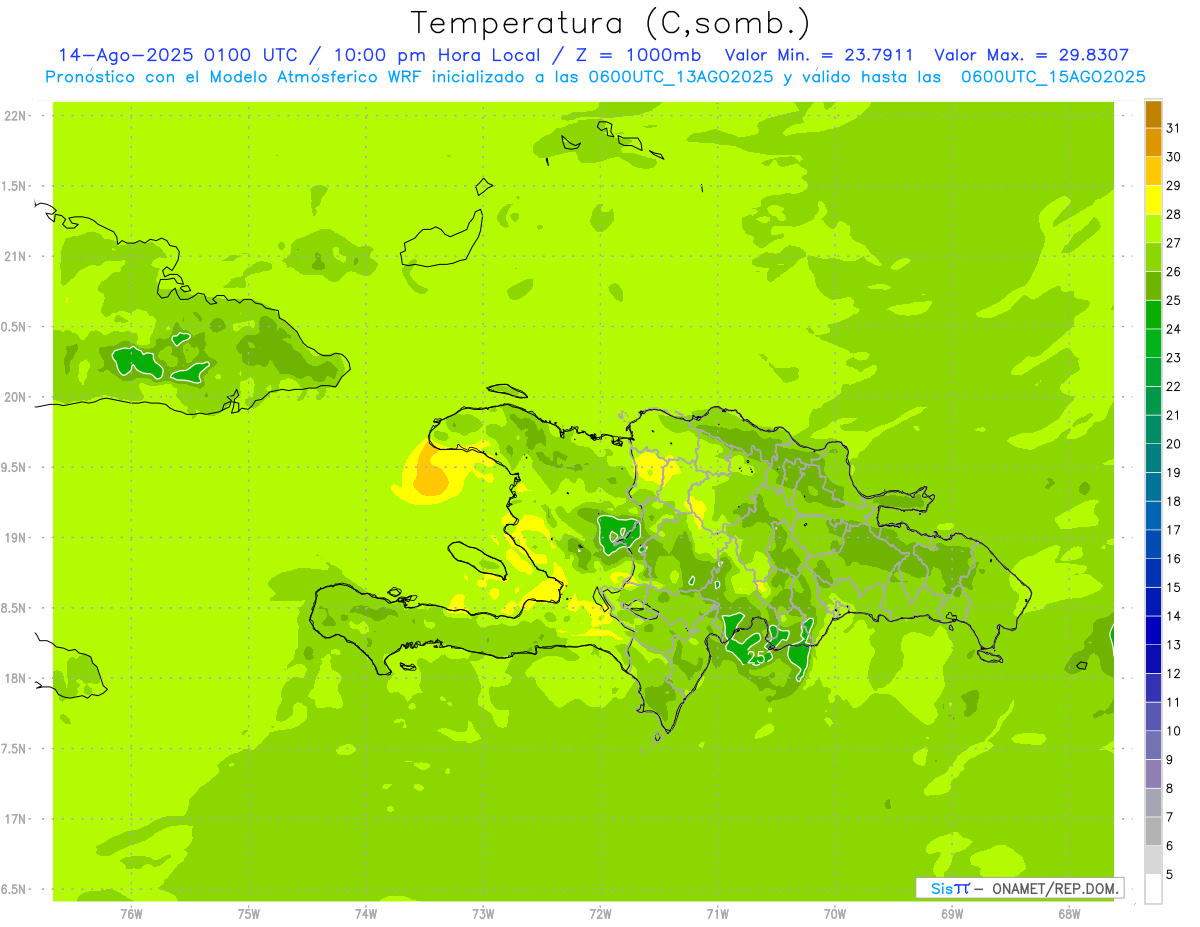Click the "21N" latitude axis label
Viewport: 1200px width, 927px height.
tap(15, 256)
